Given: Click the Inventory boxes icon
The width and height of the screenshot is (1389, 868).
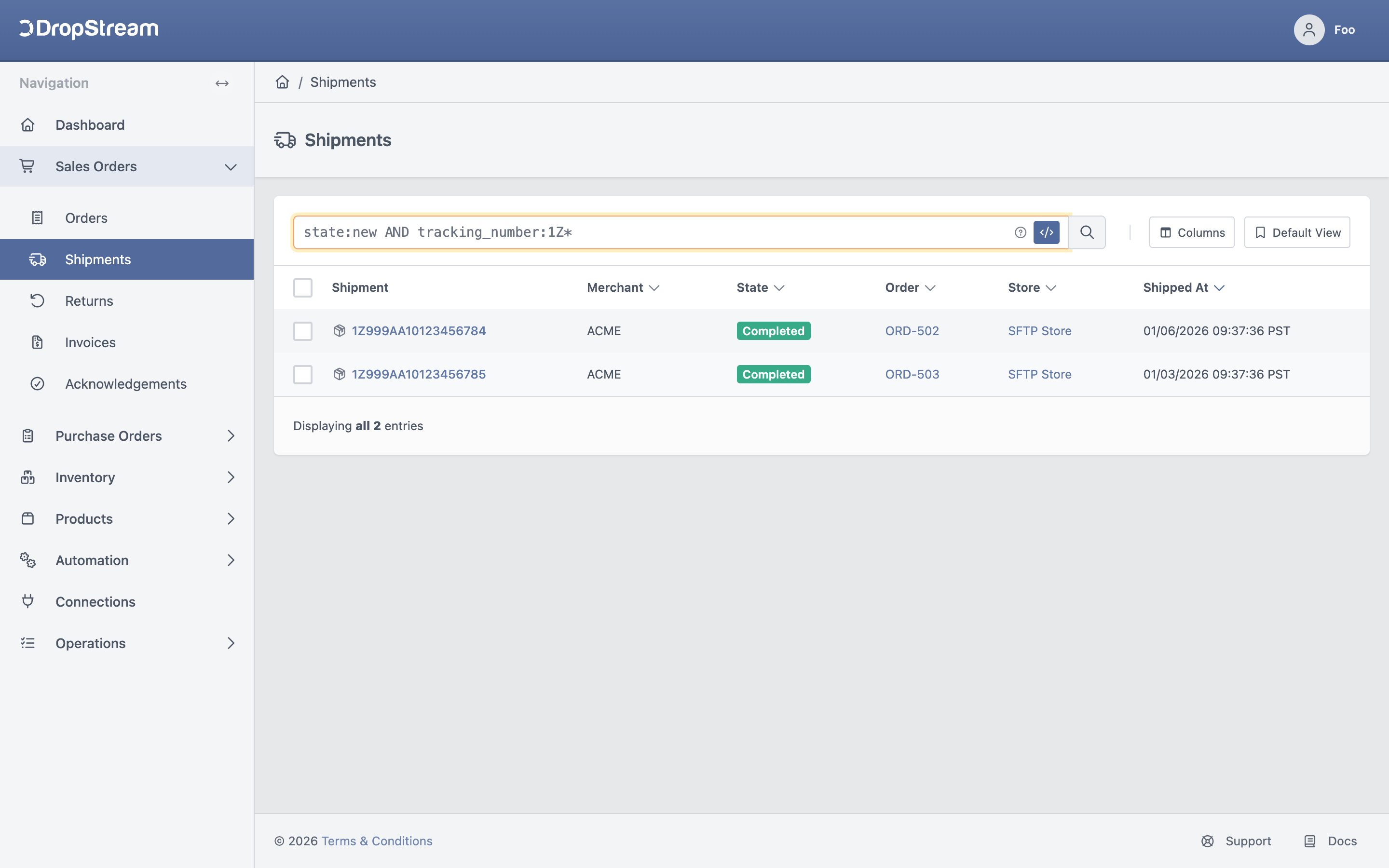Looking at the screenshot, I should coord(27,477).
